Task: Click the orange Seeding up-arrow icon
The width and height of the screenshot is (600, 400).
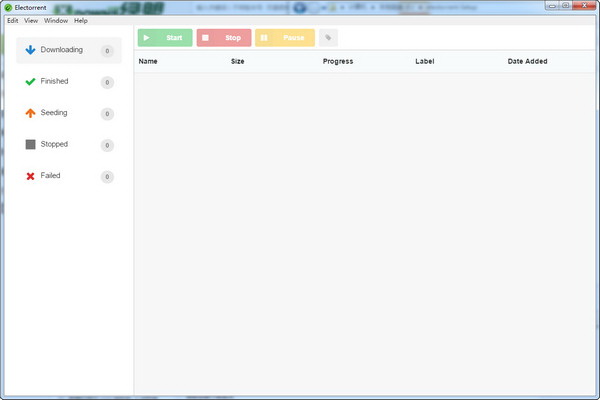Action: (30, 113)
